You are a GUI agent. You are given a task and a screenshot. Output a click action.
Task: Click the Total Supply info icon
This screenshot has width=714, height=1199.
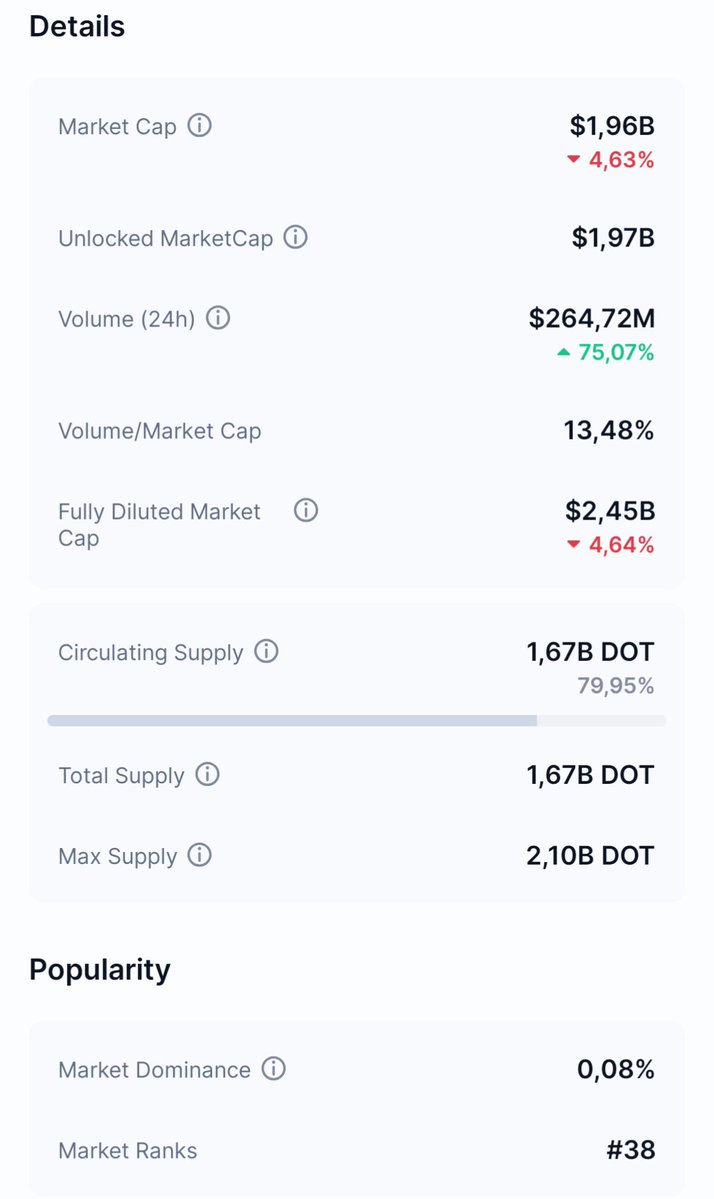point(207,775)
